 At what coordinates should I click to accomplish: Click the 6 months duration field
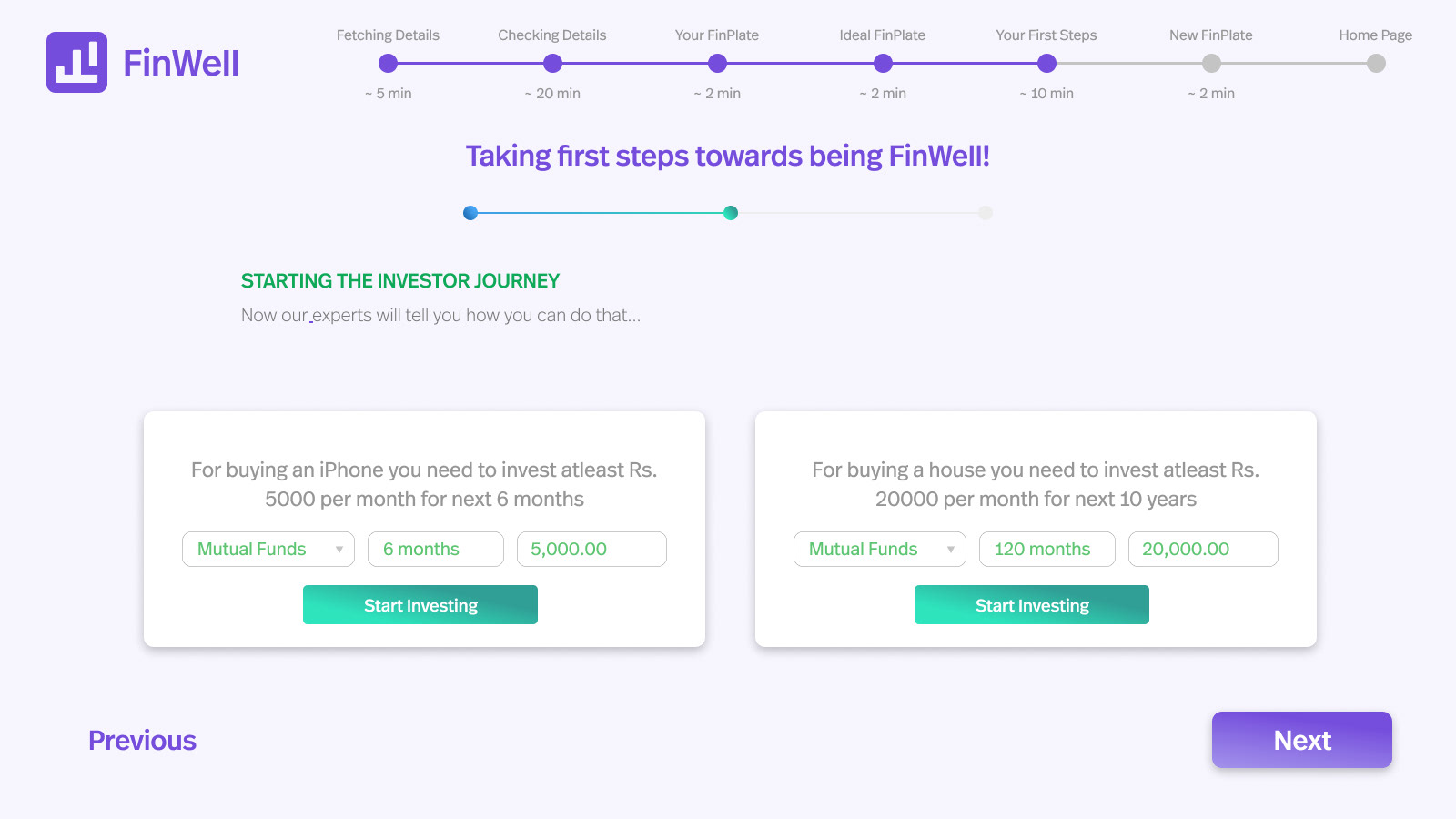436,549
